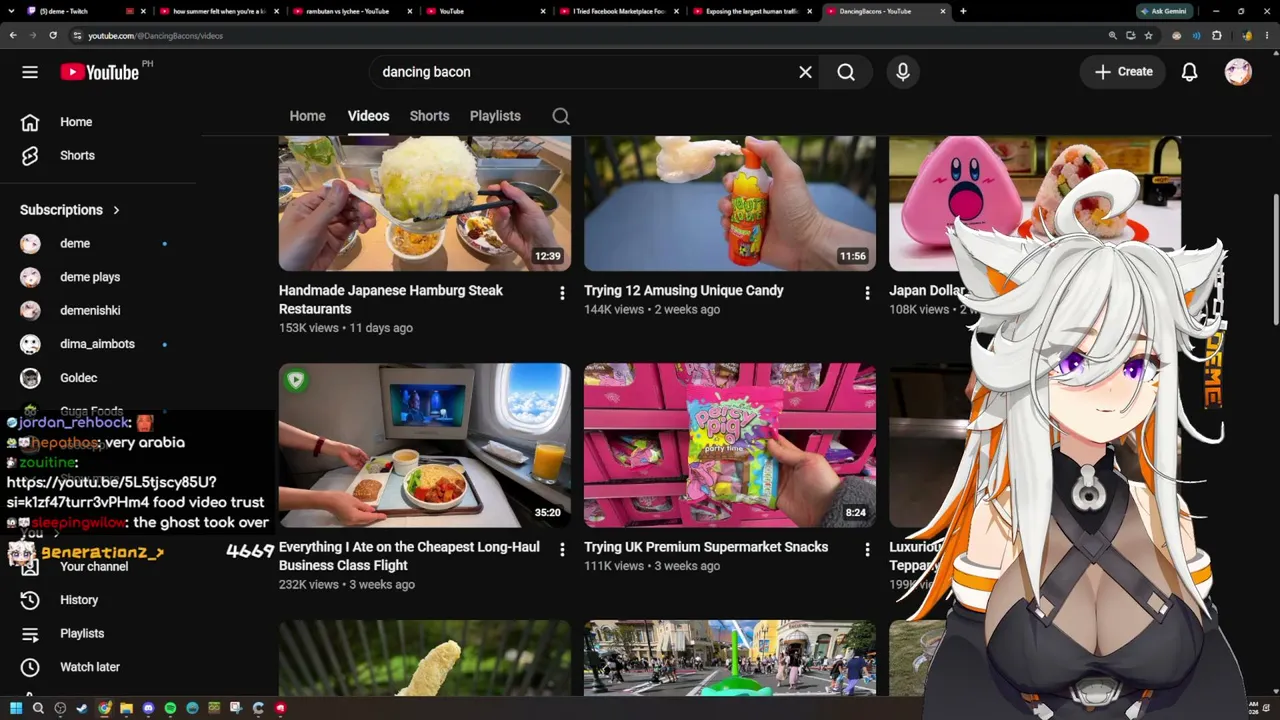Open the notifications bell
The image size is (1280, 720).
[x=1189, y=72]
